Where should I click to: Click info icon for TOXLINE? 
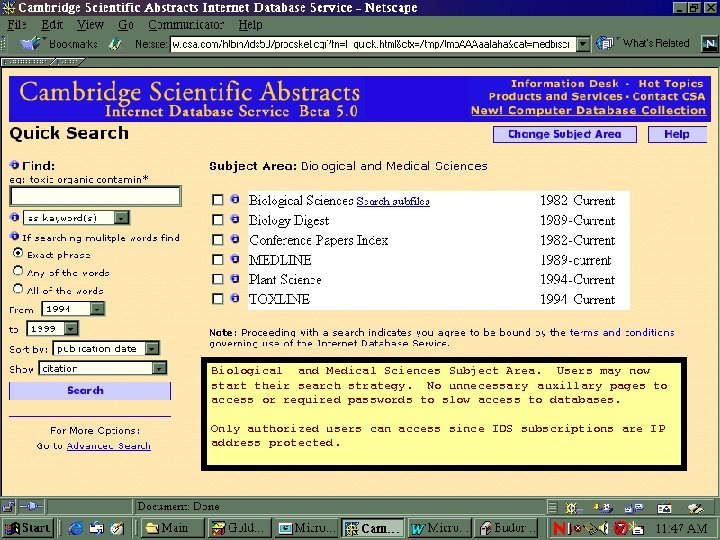[235, 298]
